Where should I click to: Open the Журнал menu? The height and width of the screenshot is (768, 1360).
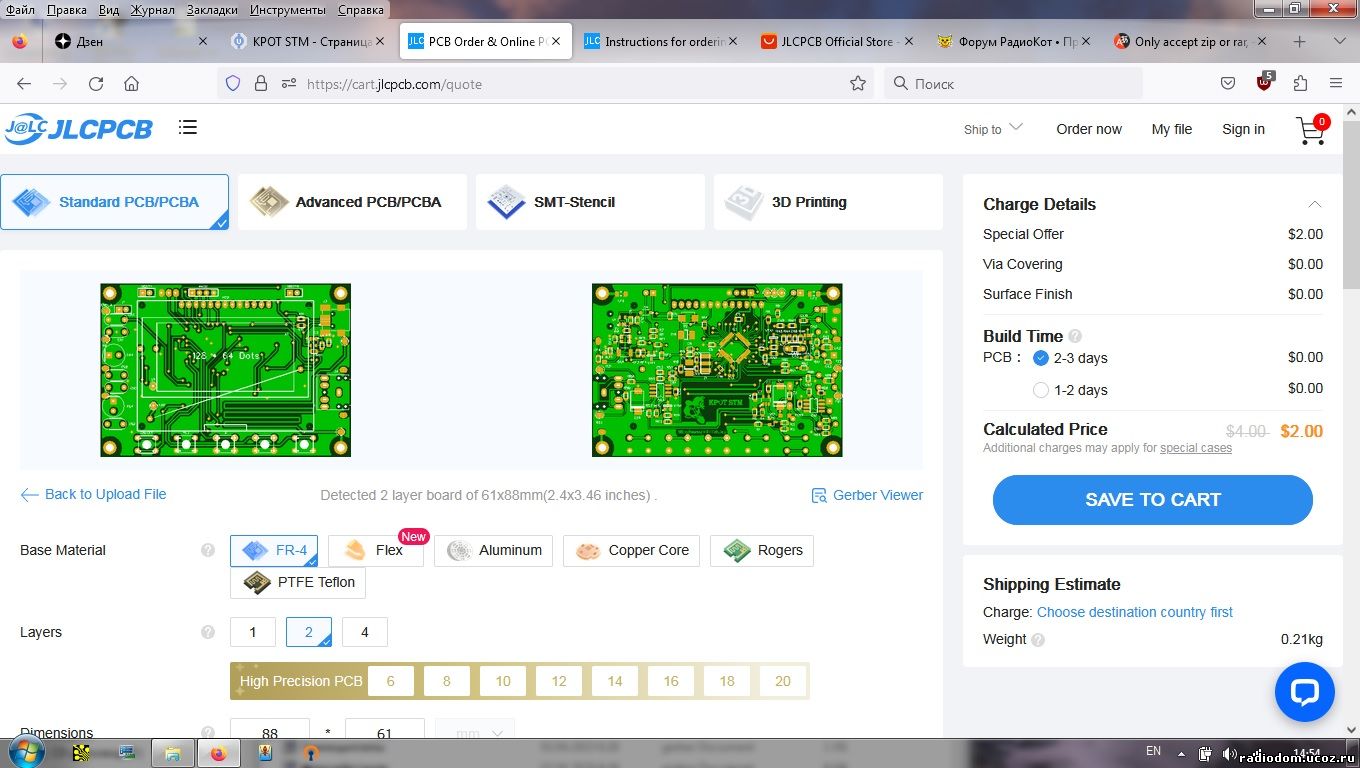pos(152,9)
